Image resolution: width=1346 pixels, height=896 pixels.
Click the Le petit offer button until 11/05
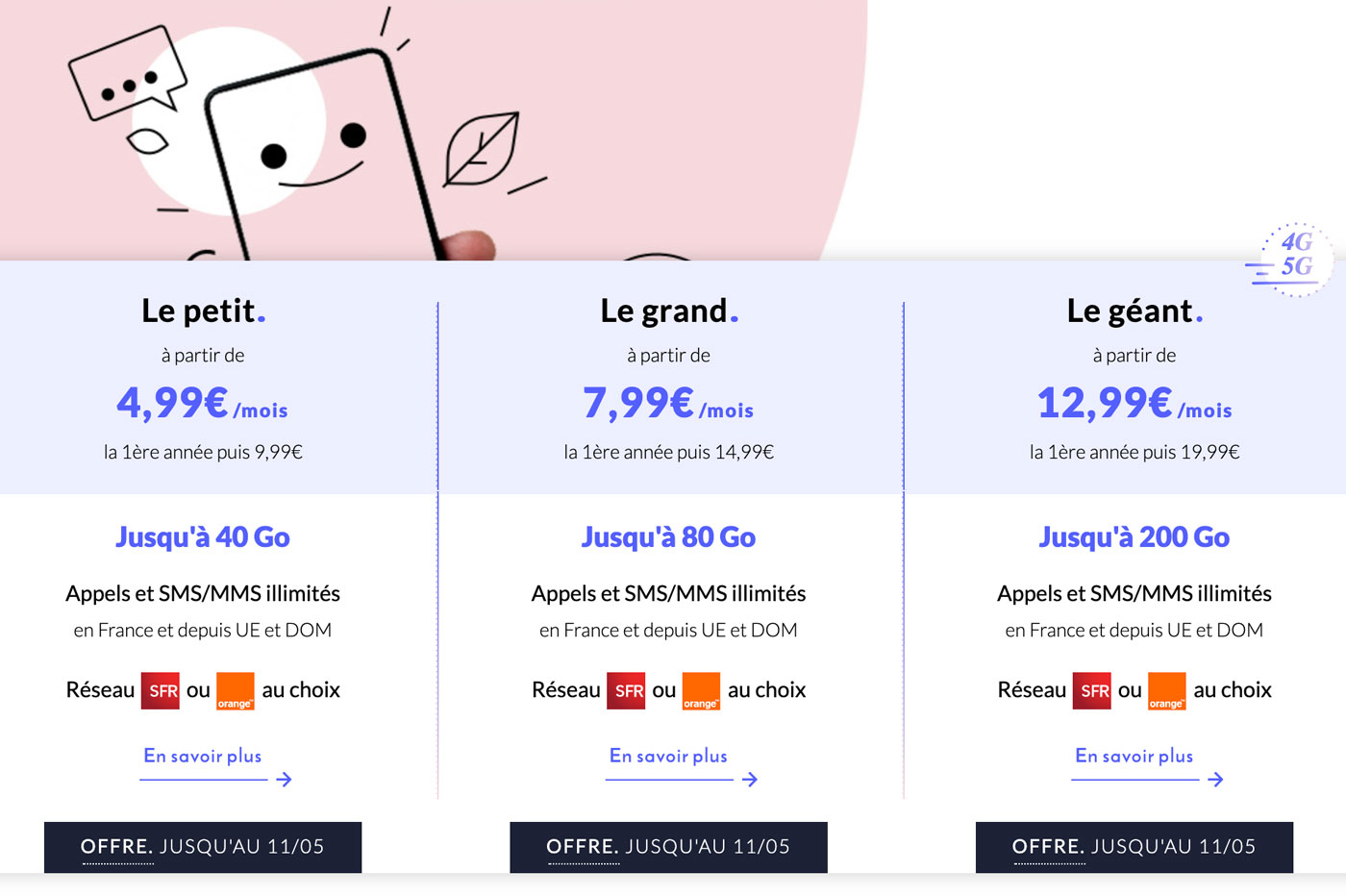[x=203, y=847]
